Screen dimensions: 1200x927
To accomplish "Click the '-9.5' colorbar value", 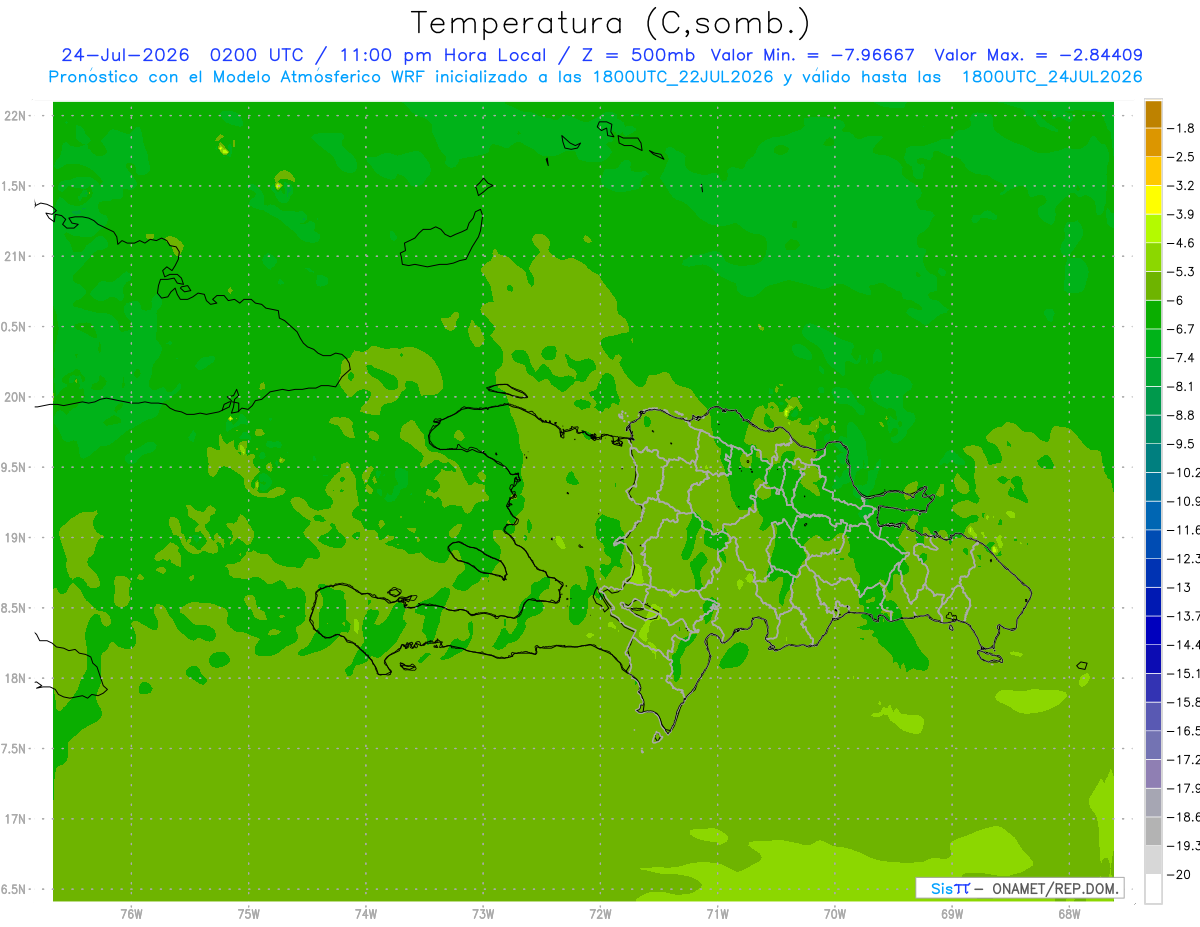I will click(1183, 443).
